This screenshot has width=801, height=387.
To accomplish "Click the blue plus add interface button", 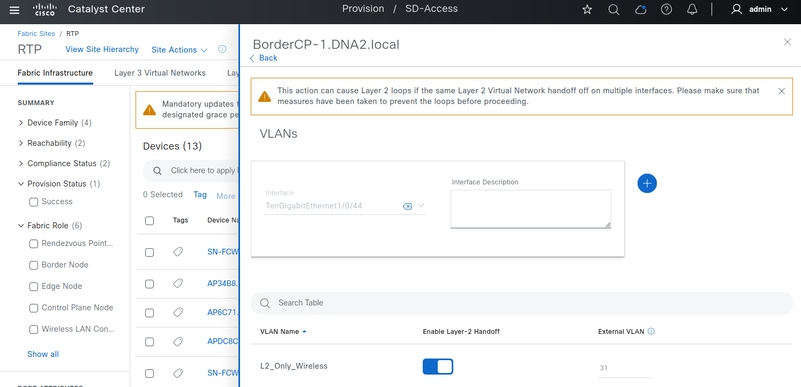I will pyautogui.click(x=647, y=183).
